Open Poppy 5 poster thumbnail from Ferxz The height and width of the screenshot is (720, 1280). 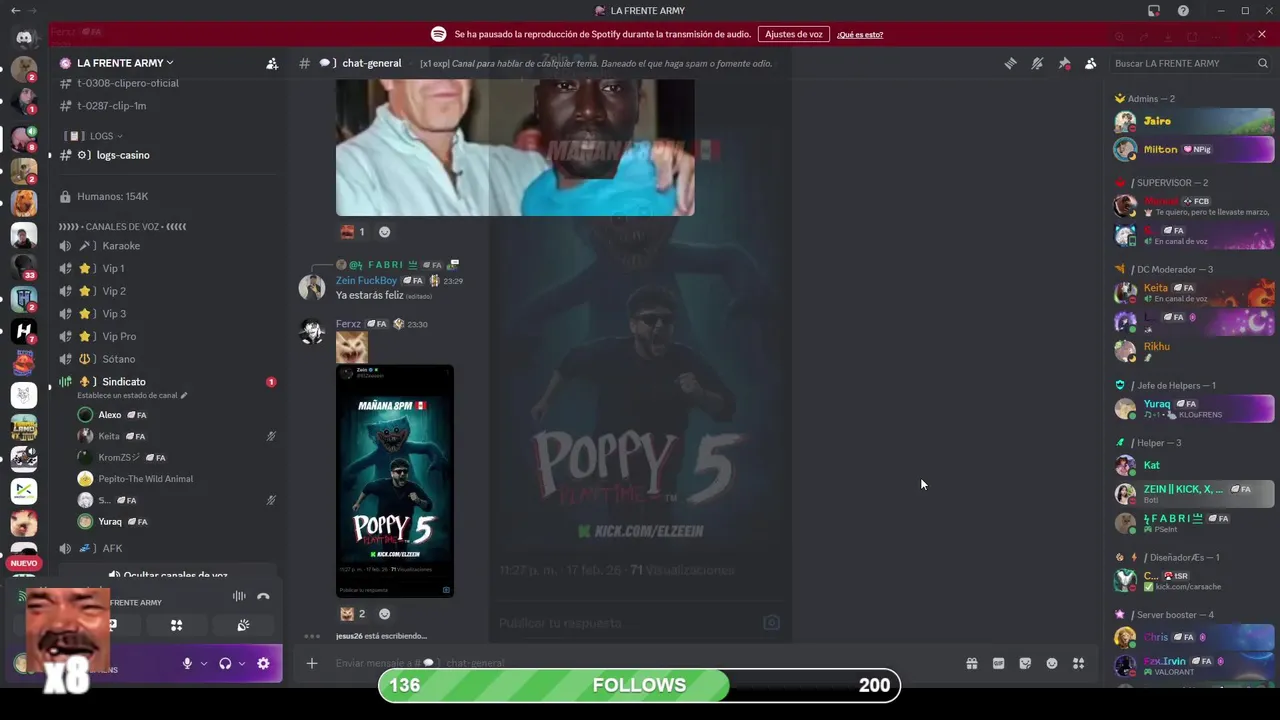395,481
